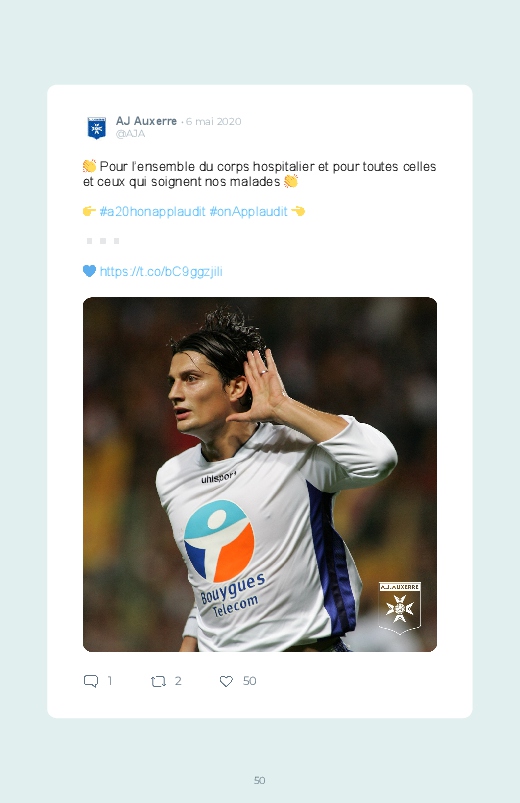
Task: Click the @AJA handle
Action: click(x=130, y=134)
